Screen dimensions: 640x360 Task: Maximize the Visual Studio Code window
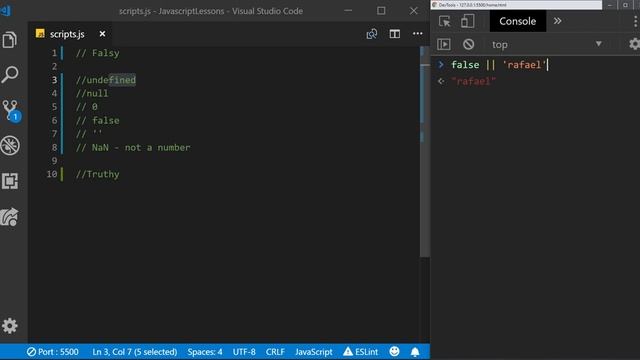pos(381,11)
